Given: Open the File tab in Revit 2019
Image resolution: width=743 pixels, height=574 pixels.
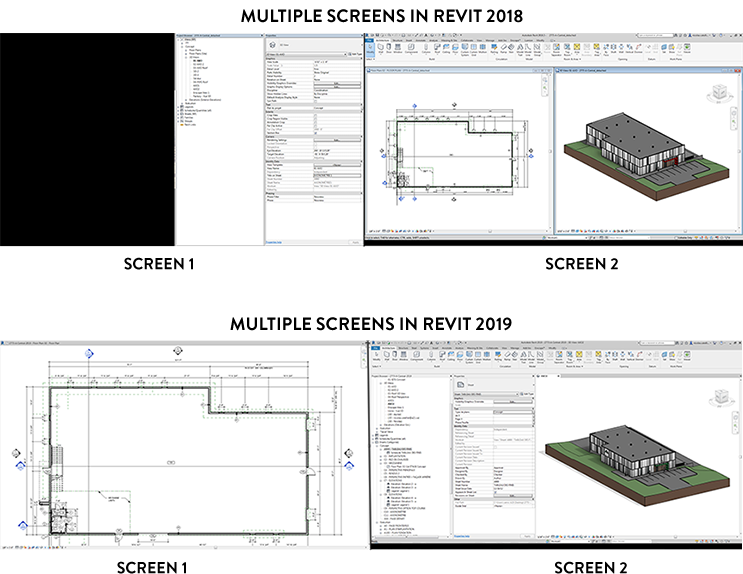Looking at the screenshot, I should pos(375,348).
